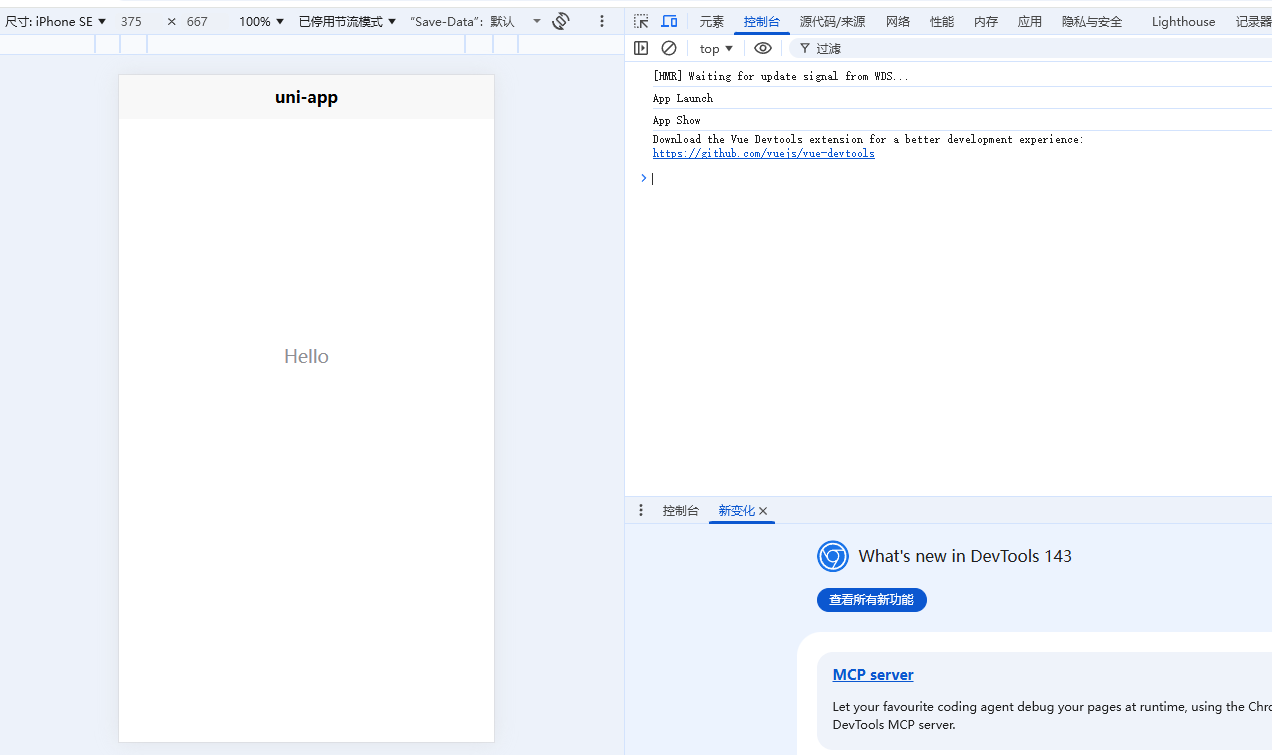Image resolution: width=1272 pixels, height=755 pixels.
Task: Expand the Save-Data 默认 dropdown
Action: click(x=475, y=21)
